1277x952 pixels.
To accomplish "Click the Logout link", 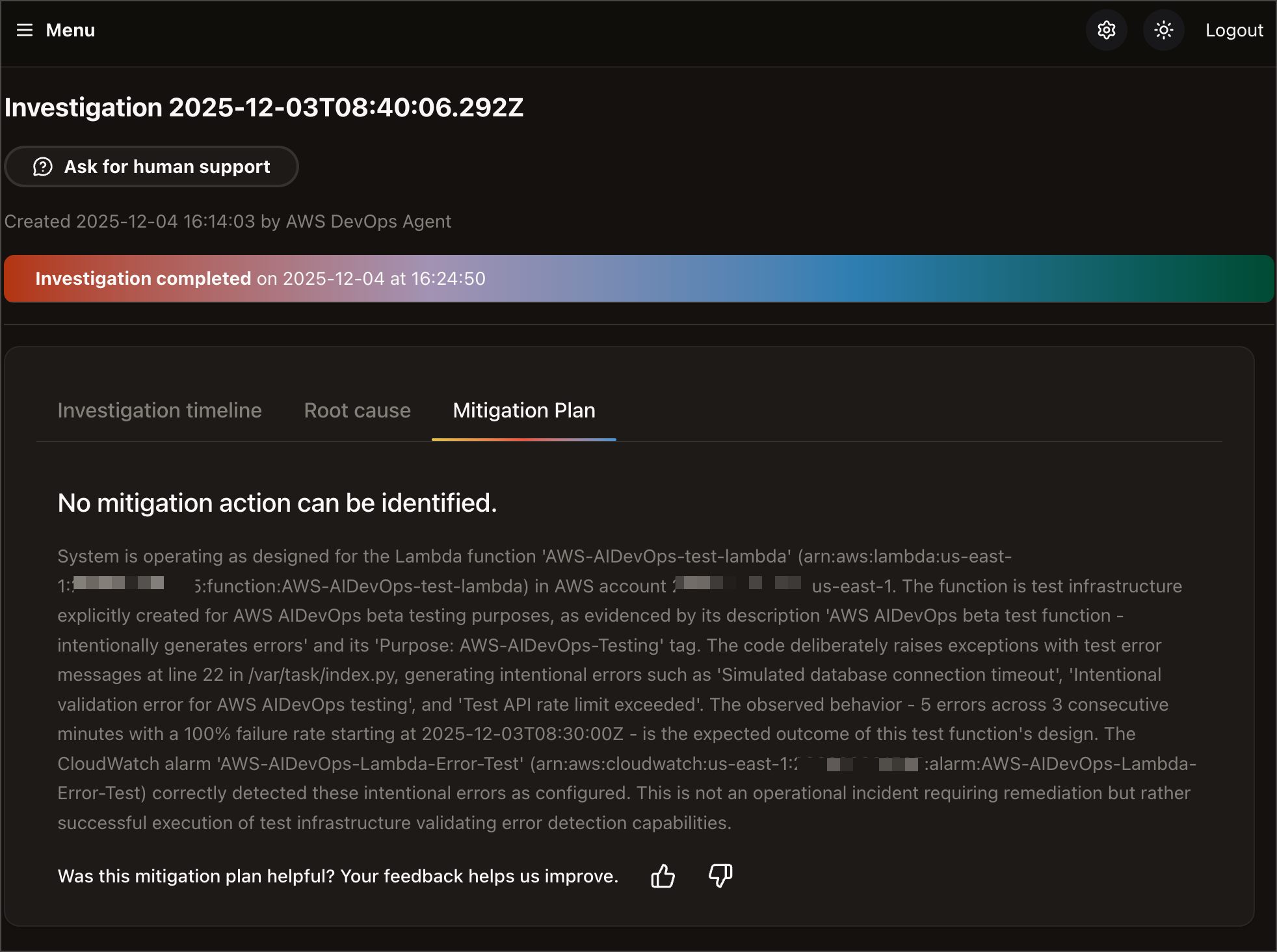I will click(1233, 30).
